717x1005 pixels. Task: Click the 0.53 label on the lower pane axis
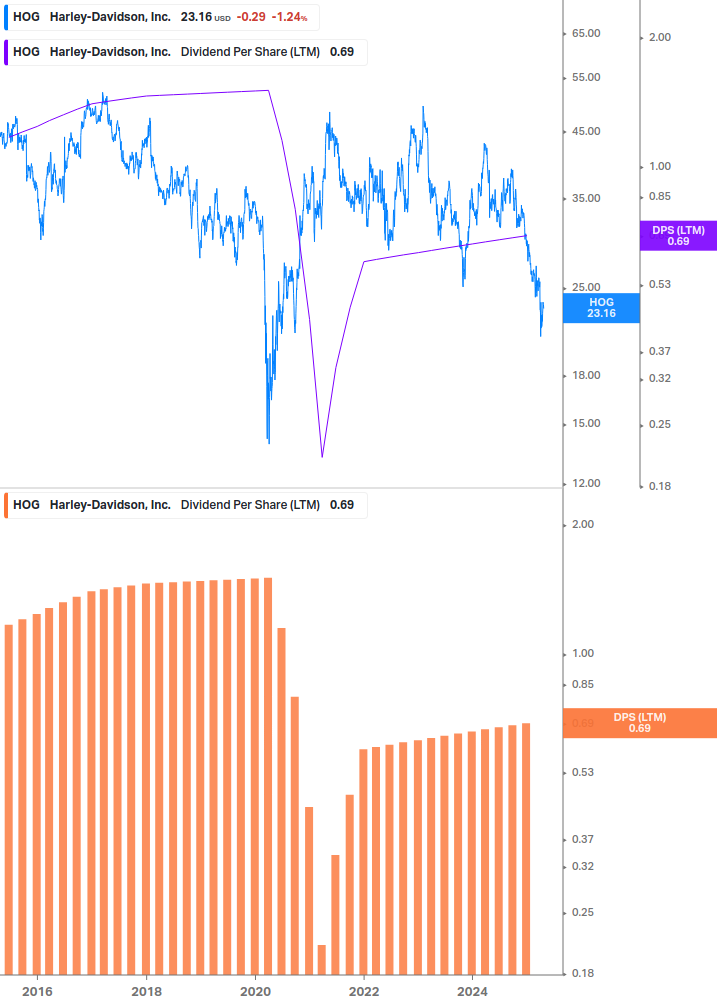(583, 772)
